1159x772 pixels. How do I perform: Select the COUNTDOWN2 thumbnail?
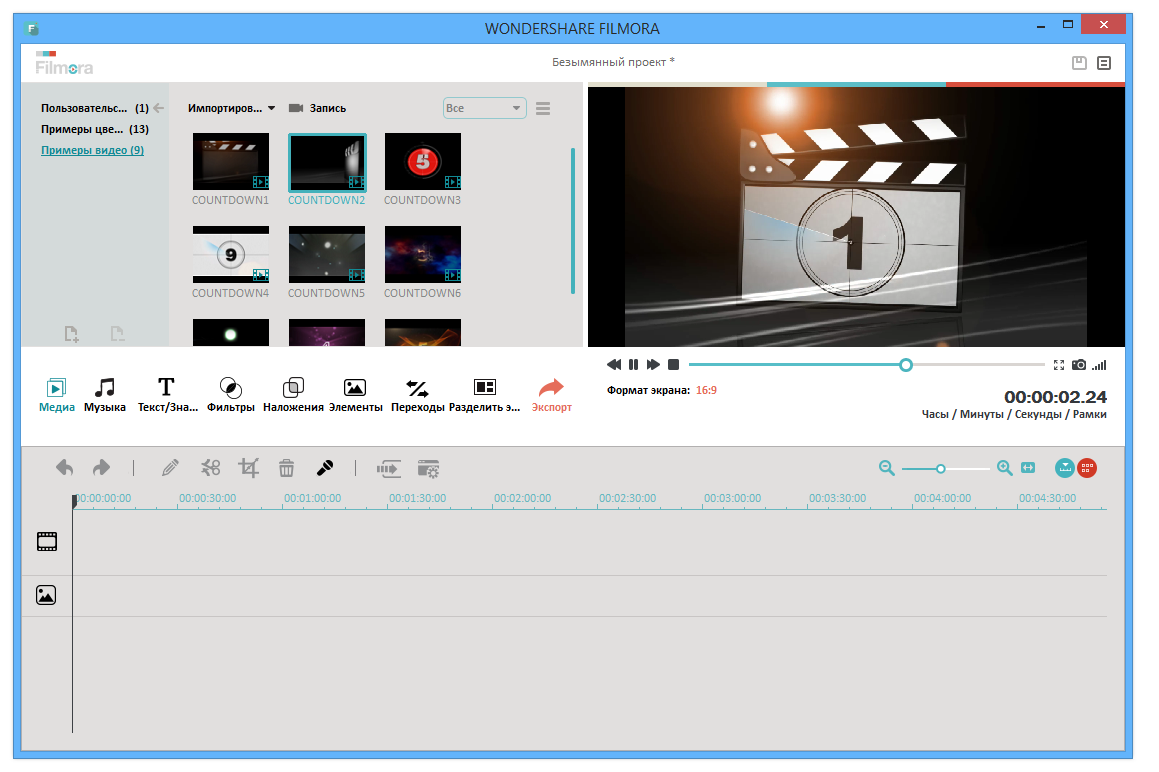[x=327, y=161]
